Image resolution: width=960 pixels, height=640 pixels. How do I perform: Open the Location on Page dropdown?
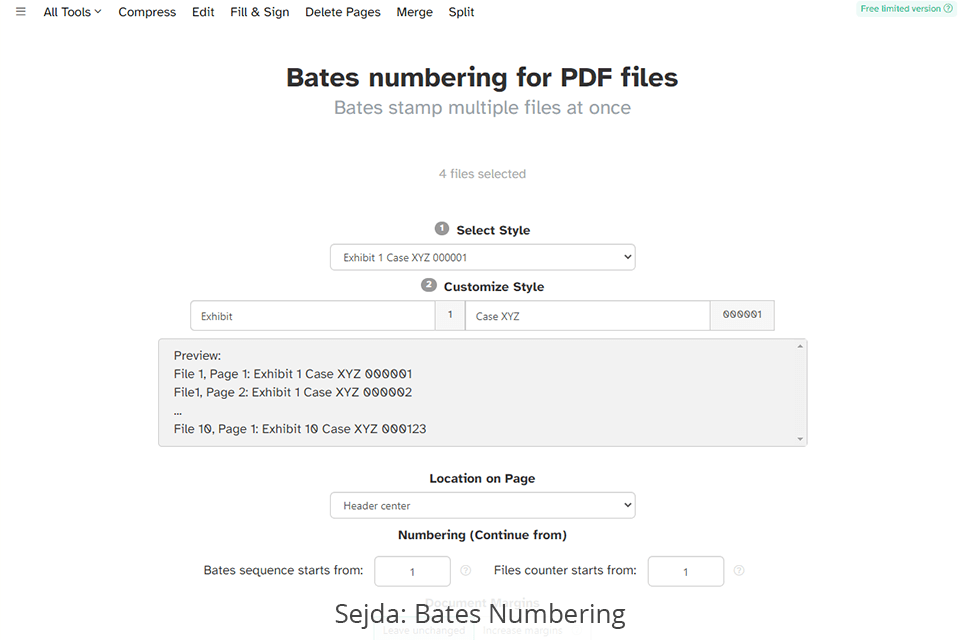pos(482,506)
